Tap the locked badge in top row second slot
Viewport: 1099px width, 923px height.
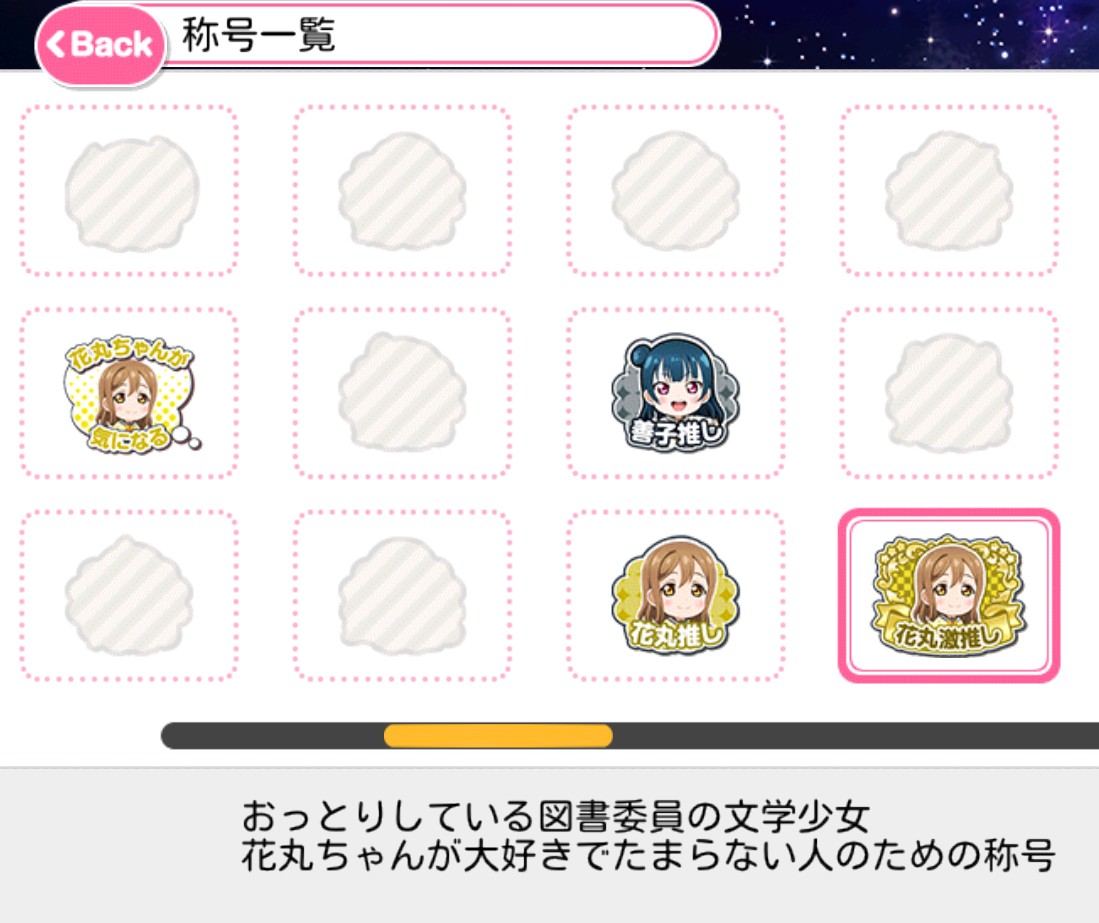pyautogui.click(x=402, y=191)
